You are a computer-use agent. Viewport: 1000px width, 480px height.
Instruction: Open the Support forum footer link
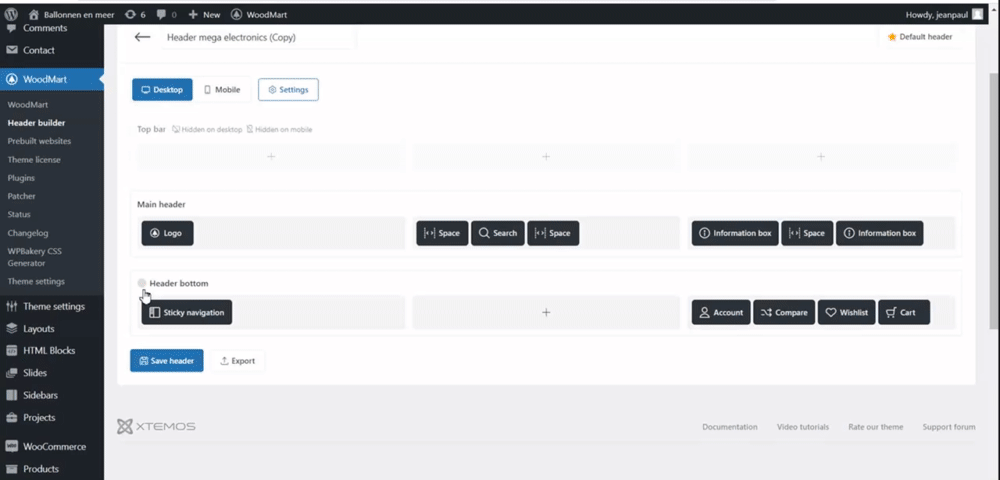tap(949, 427)
